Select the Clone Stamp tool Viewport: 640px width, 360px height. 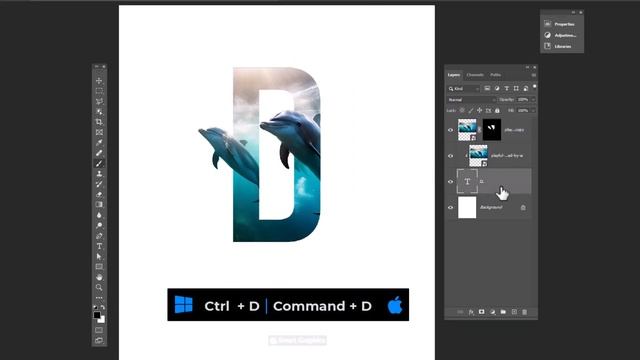[x=99, y=174]
